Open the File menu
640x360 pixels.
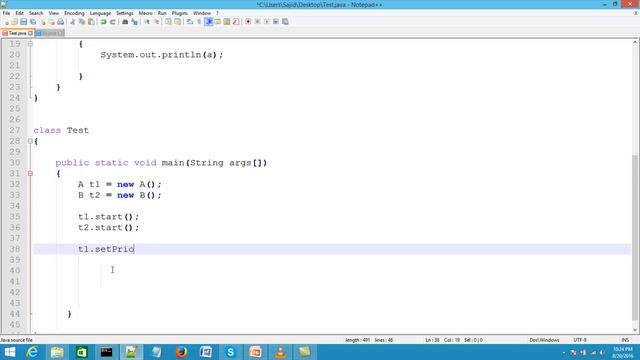[x=6, y=13]
